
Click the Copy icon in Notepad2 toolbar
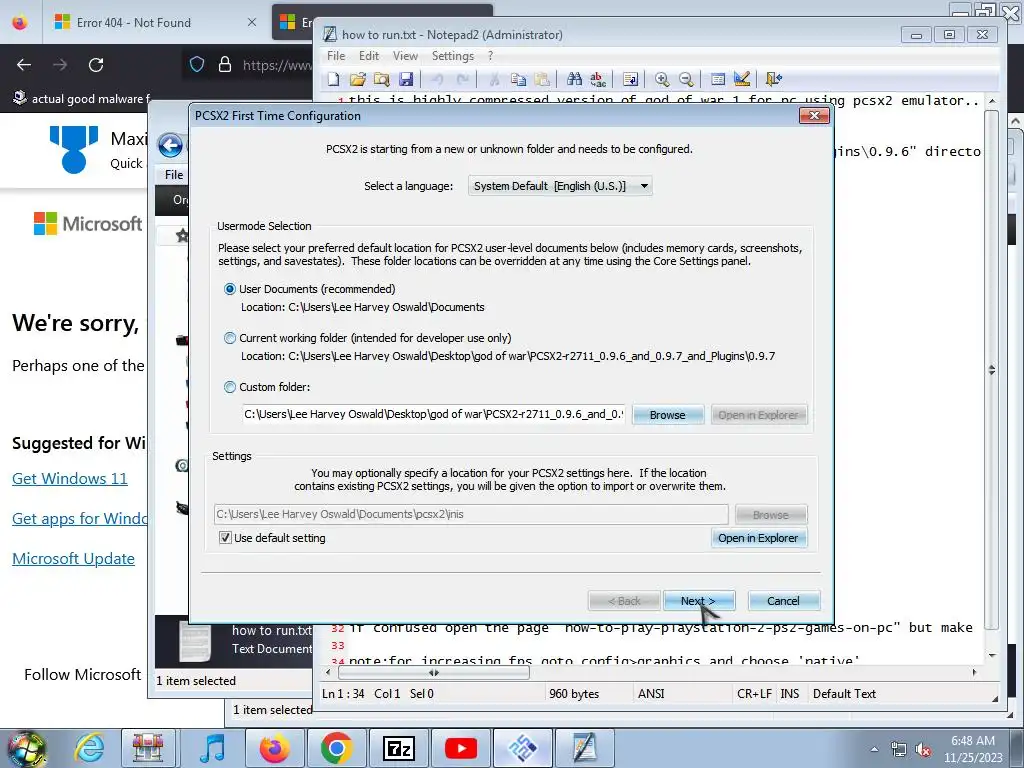pos(519,79)
